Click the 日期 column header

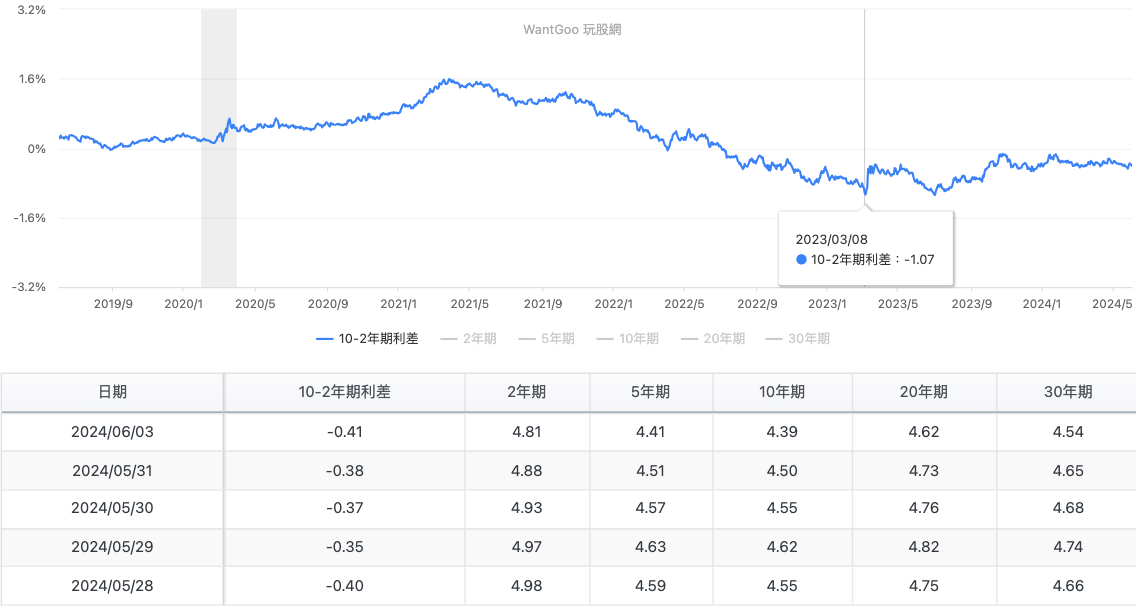(x=112, y=392)
